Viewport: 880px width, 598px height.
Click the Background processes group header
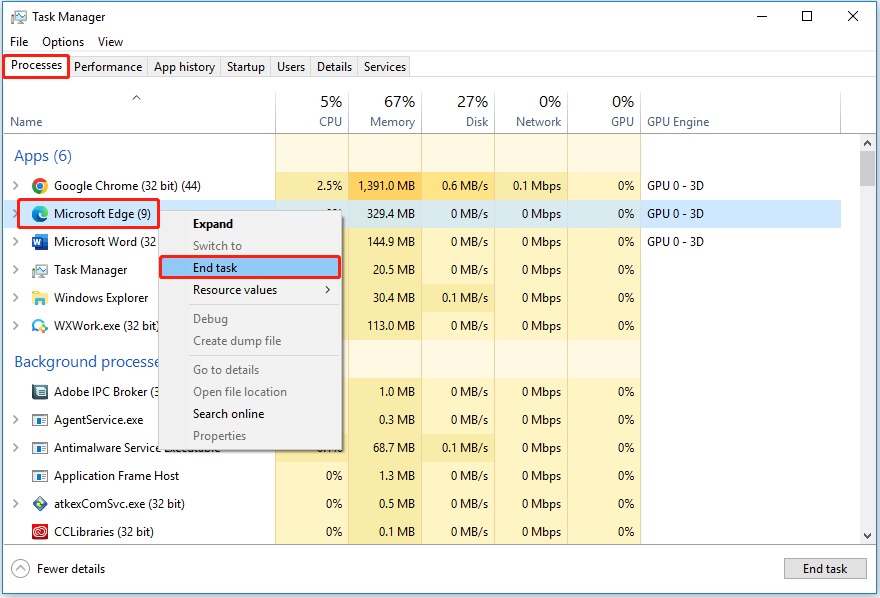[86, 362]
